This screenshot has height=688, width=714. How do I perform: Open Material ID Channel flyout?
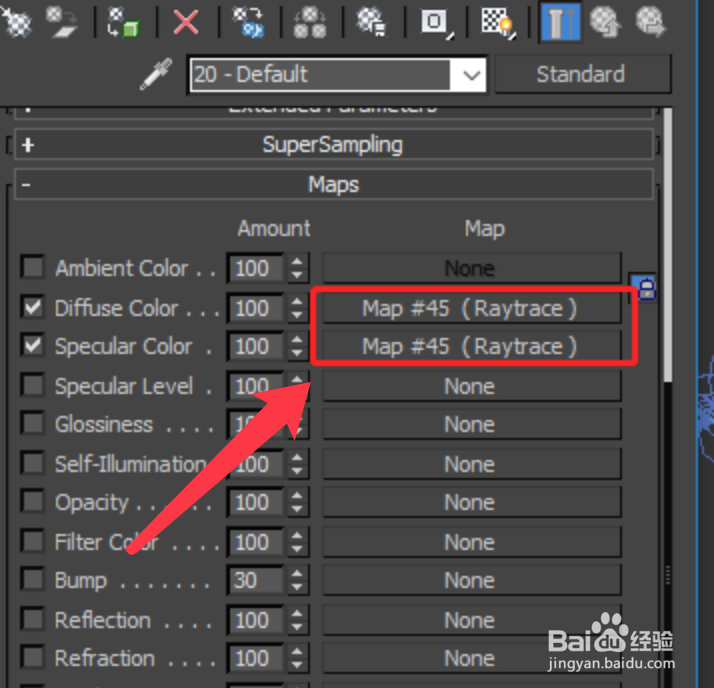[x=436, y=22]
